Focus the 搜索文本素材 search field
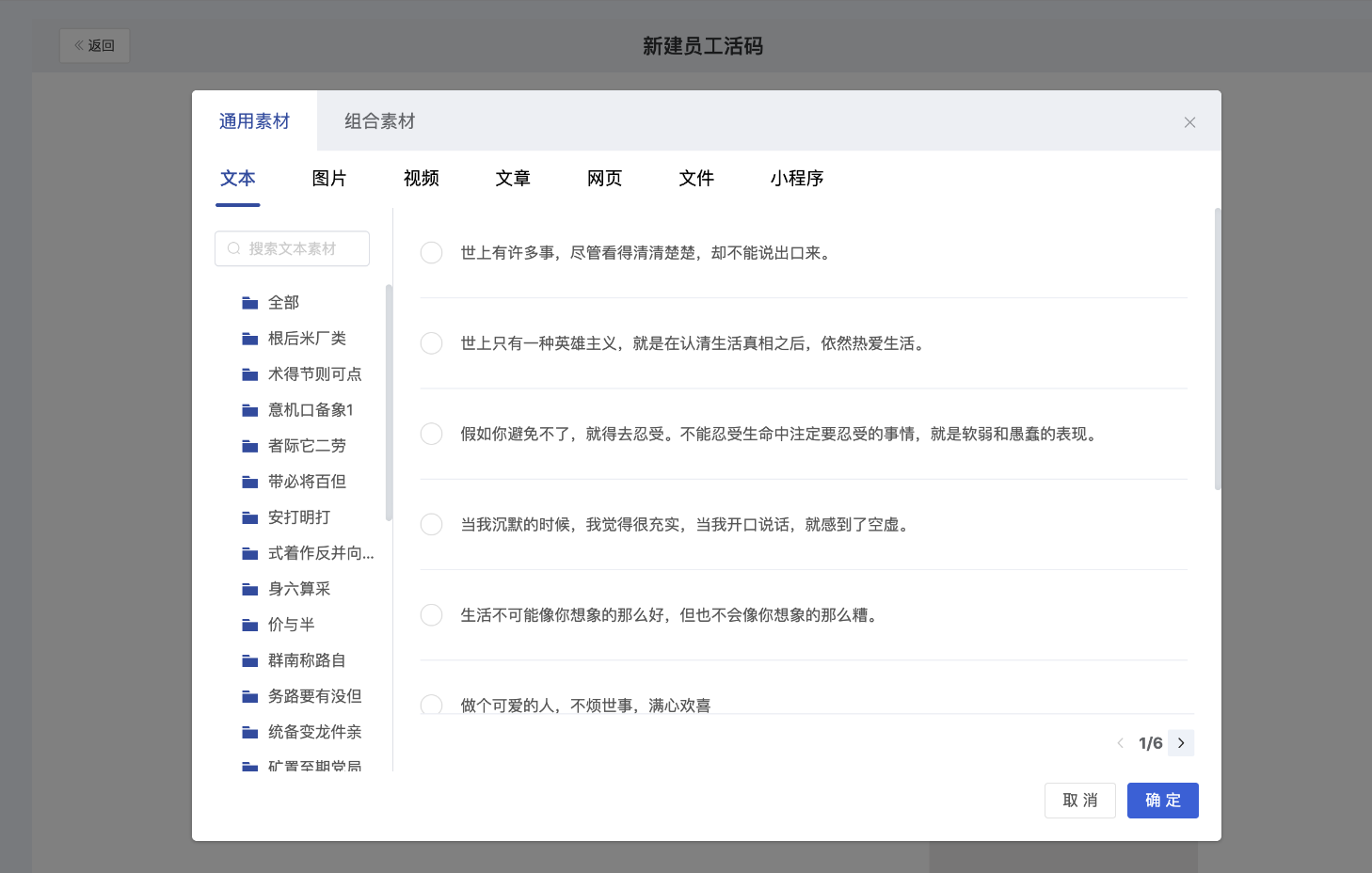This screenshot has height=873, width=1372. (x=292, y=248)
